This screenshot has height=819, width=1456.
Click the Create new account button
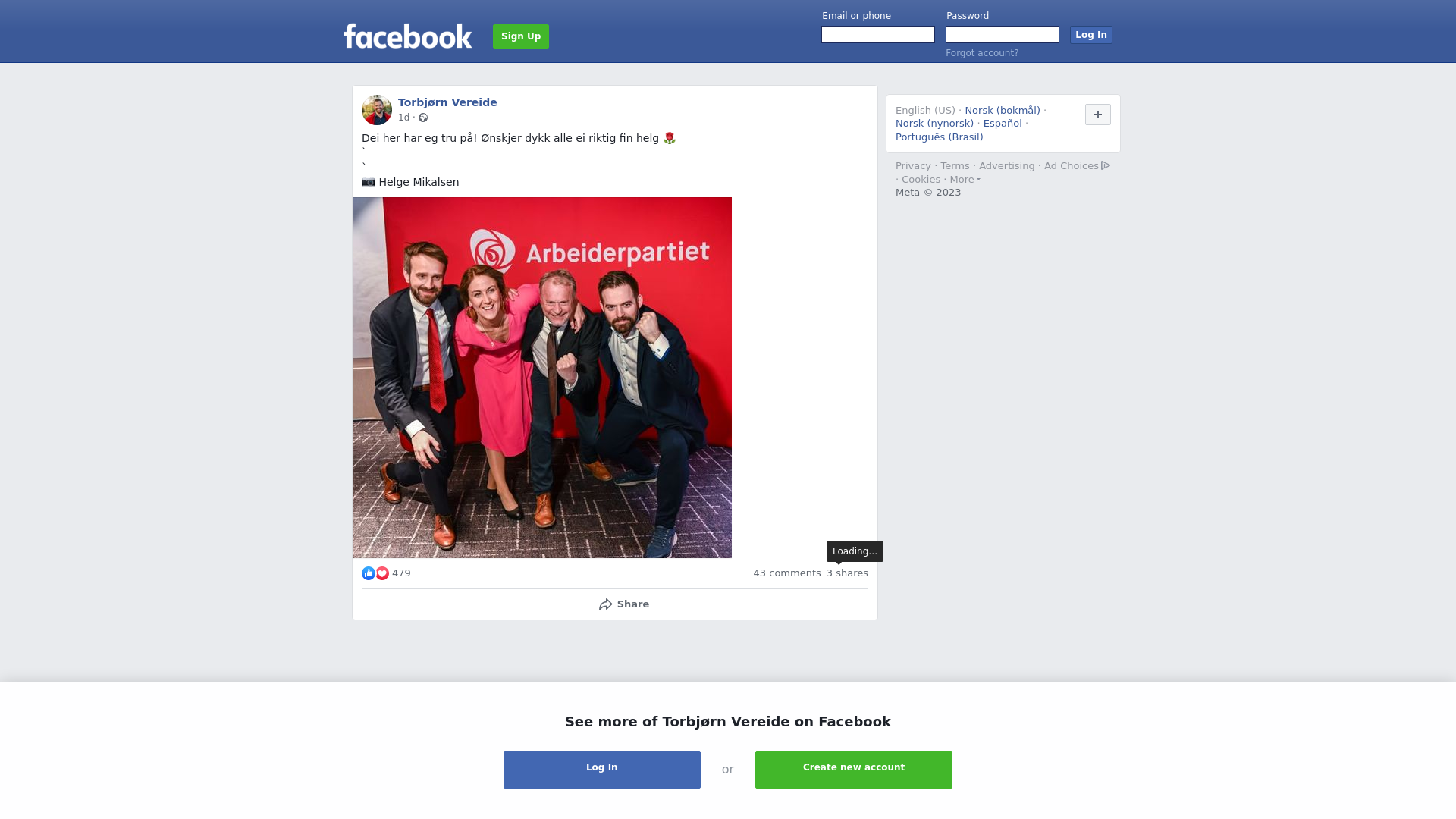pyautogui.click(x=854, y=770)
